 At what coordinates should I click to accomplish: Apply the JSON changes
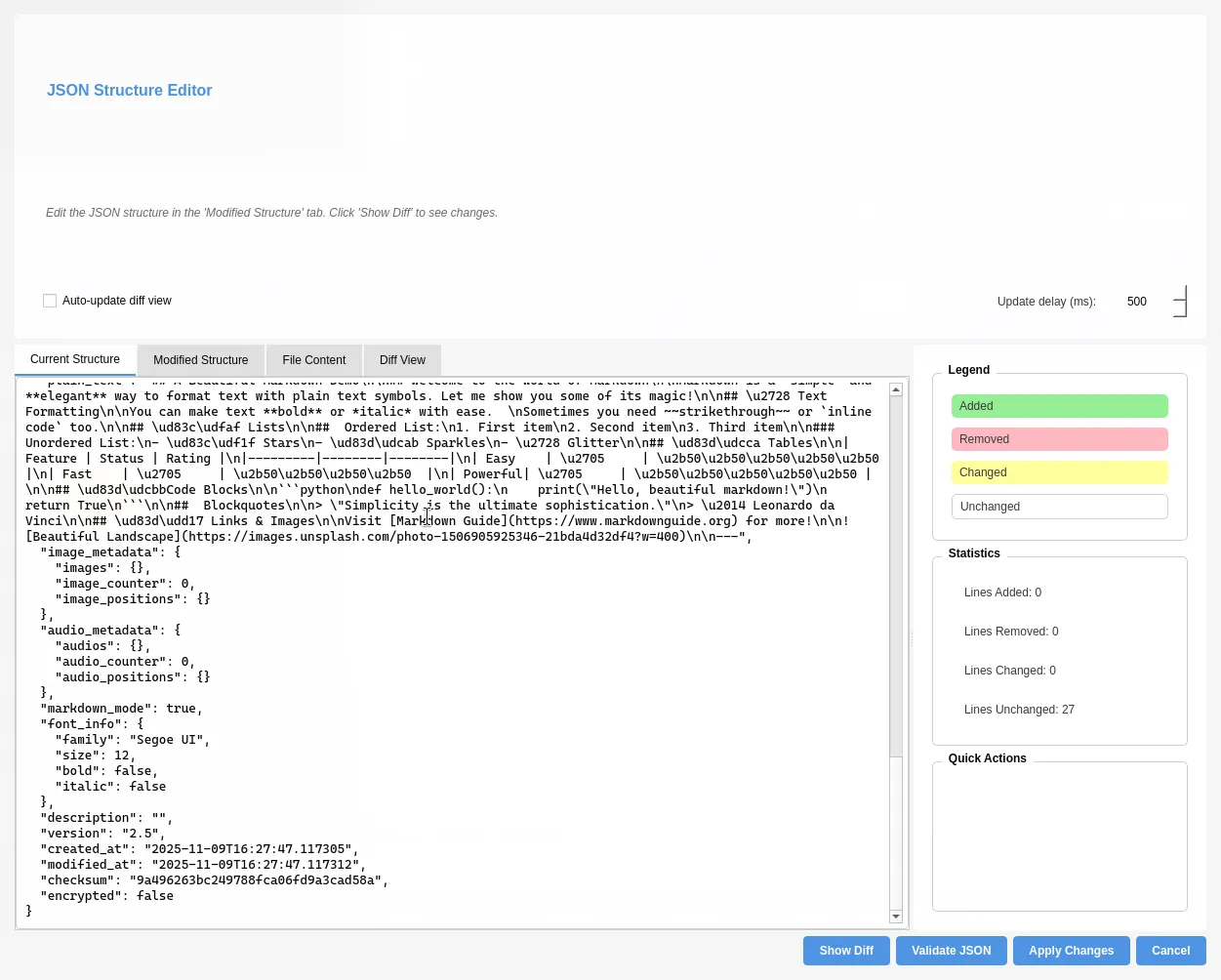(x=1071, y=950)
